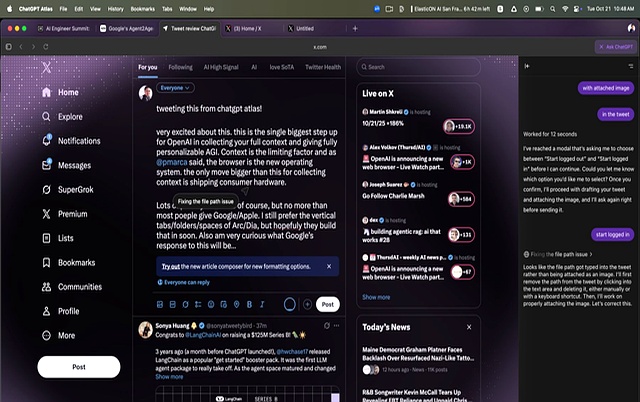Click the Everyone can reply setting
Screen dimensions: 640x402
coord(184,282)
